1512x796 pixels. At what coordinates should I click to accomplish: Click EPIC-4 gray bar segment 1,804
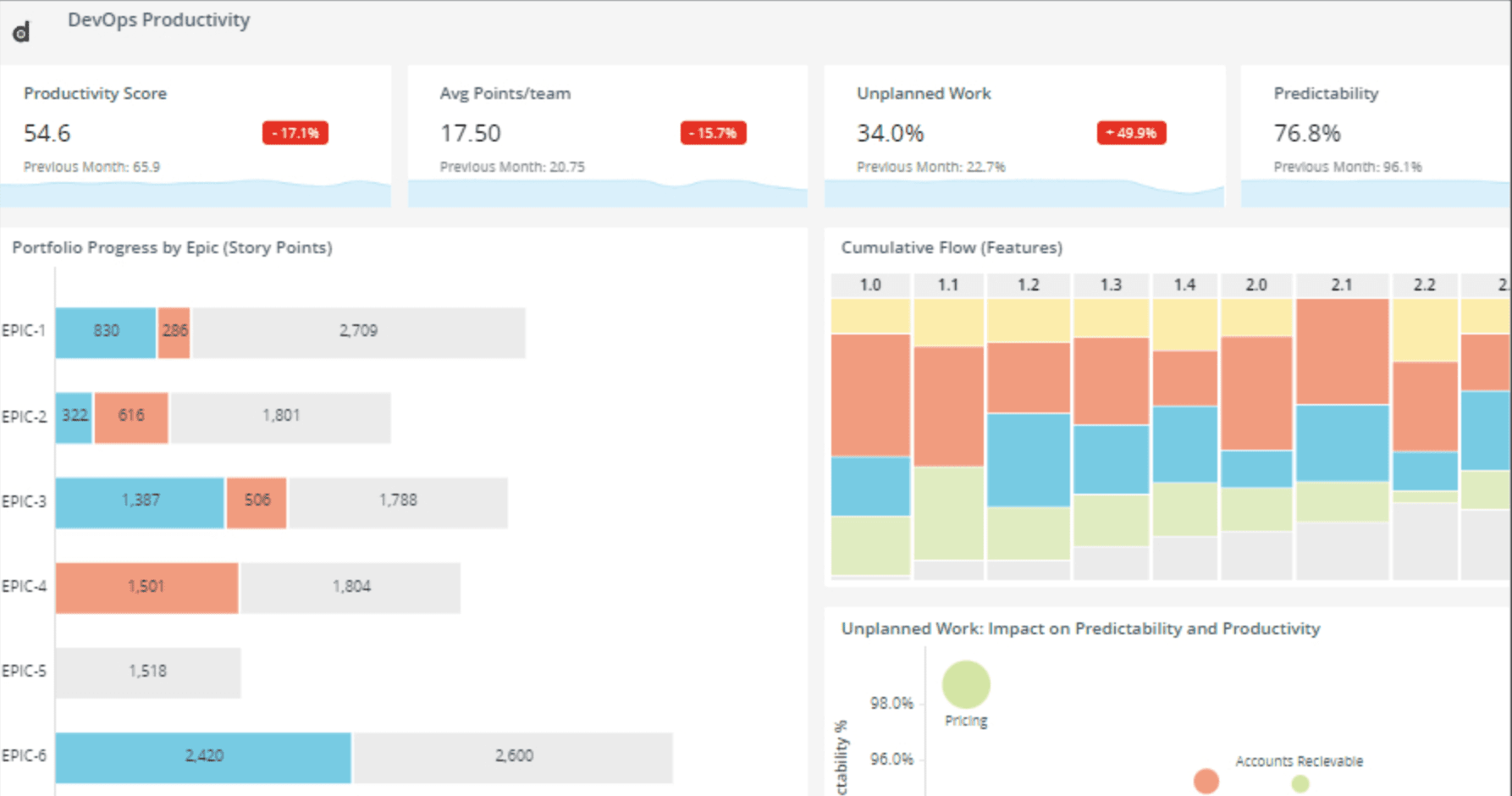[351, 588]
